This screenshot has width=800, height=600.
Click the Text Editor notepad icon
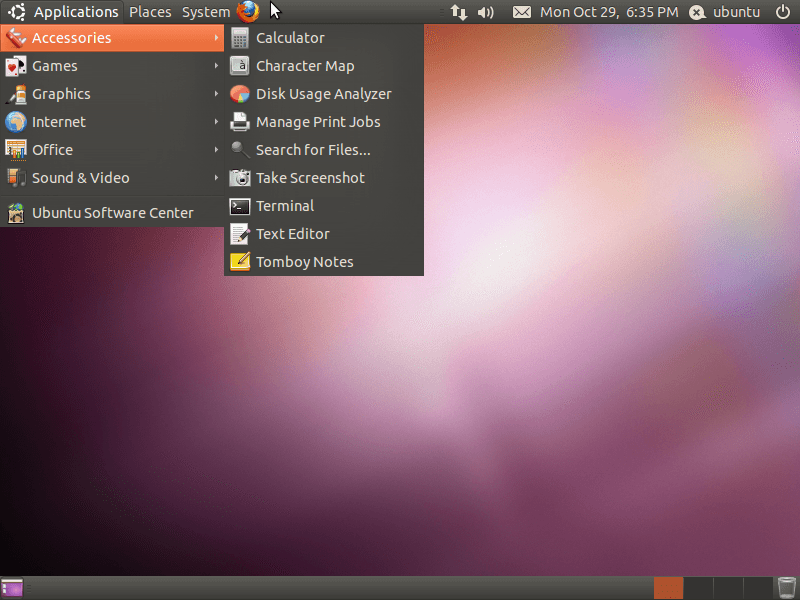point(239,234)
